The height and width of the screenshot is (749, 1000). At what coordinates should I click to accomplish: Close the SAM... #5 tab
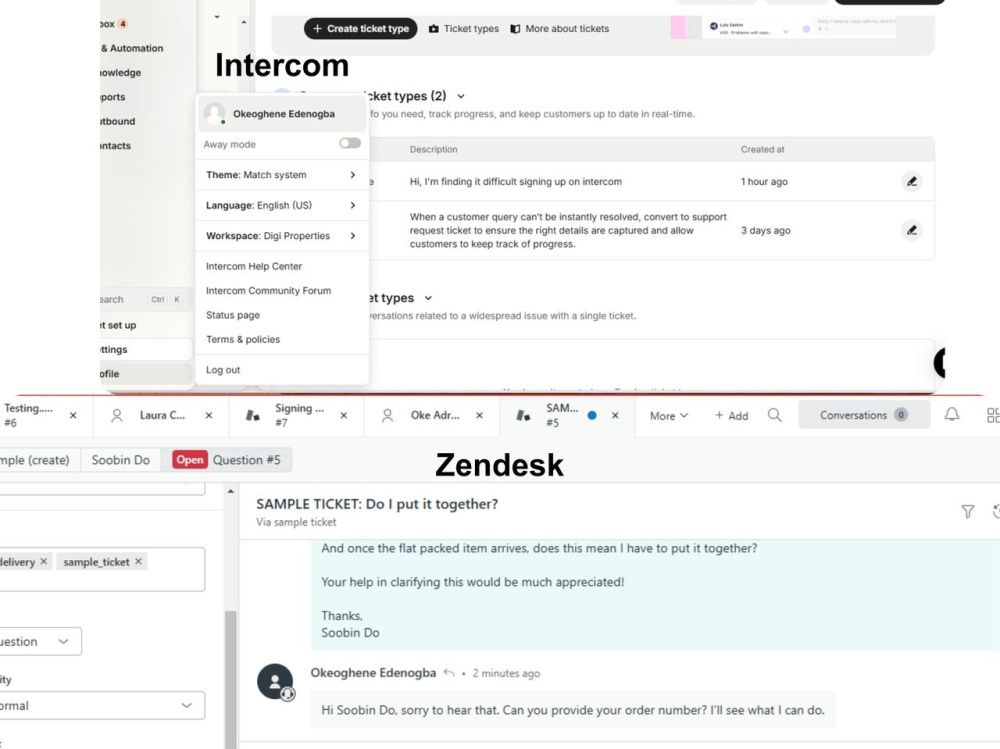615,415
